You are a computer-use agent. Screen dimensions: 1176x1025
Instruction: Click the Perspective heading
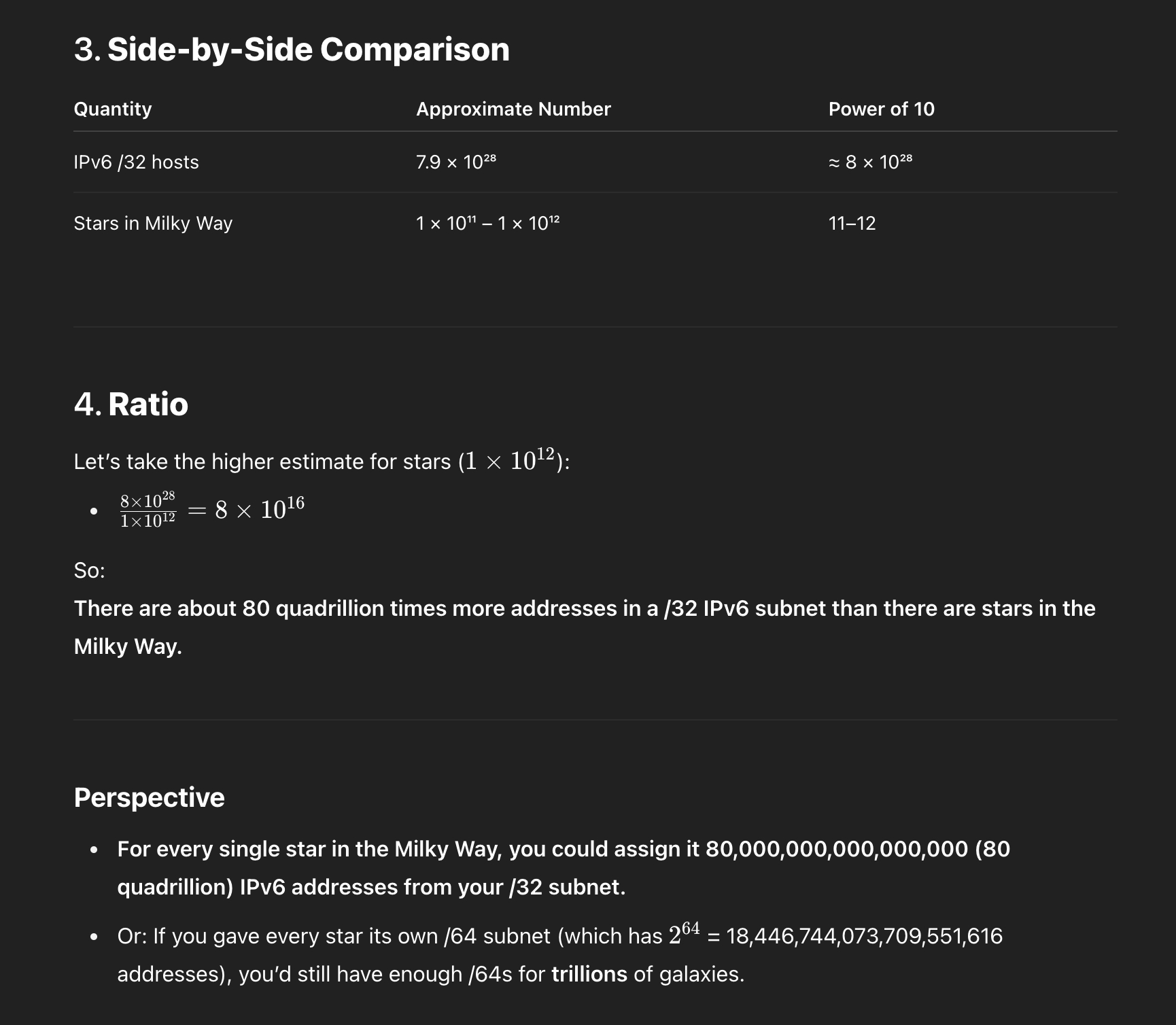[x=149, y=797]
